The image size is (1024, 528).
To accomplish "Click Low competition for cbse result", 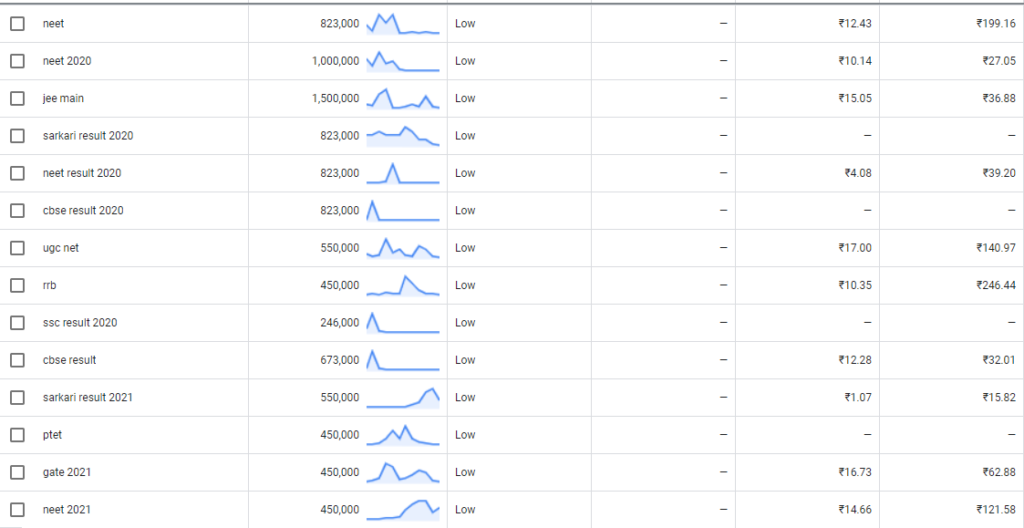I will pos(465,360).
